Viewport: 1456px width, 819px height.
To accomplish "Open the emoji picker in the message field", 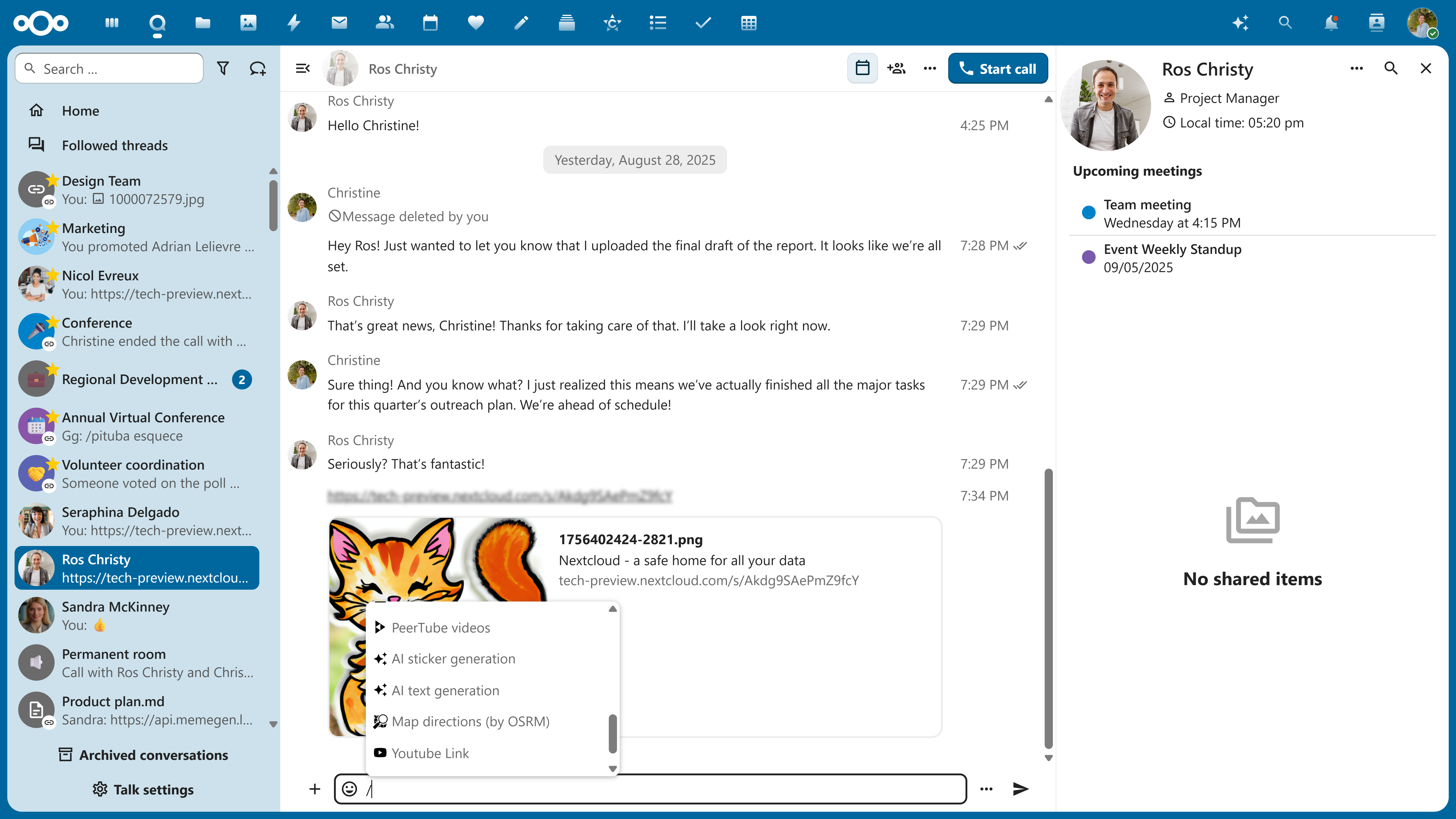I will pyautogui.click(x=349, y=789).
